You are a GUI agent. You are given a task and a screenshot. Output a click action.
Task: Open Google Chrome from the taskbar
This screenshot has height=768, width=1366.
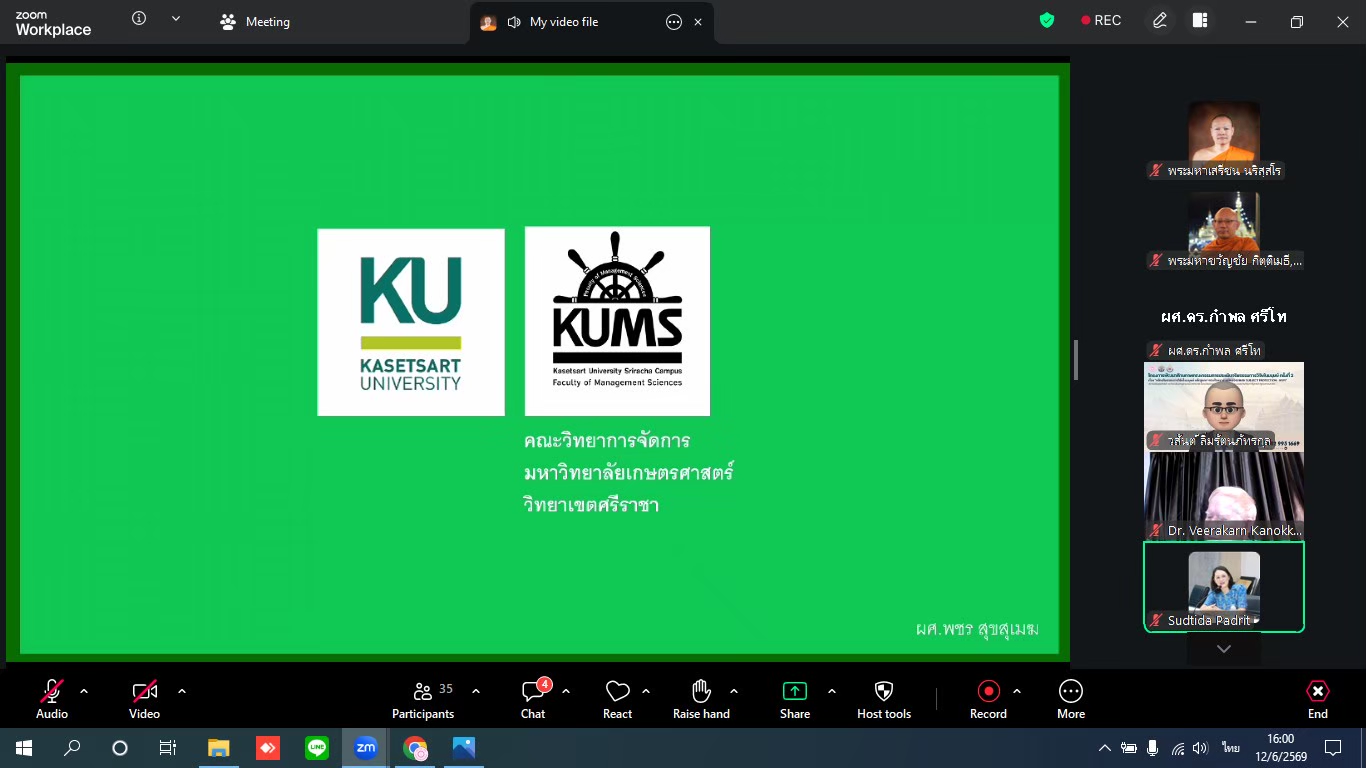tap(414, 748)
